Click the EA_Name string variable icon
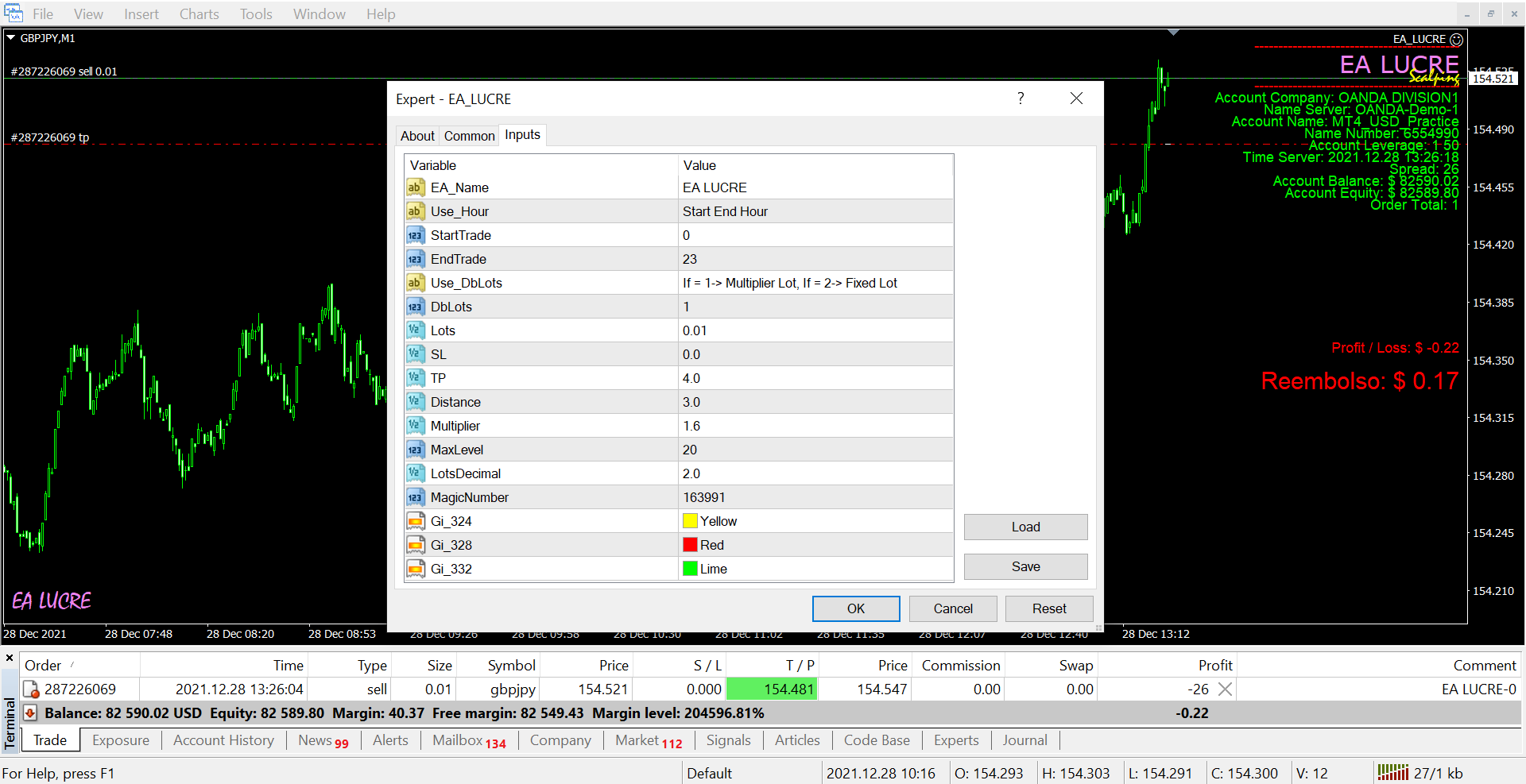Image resolution: width=1526 pixels, height=784 pixels. (415, 187)
